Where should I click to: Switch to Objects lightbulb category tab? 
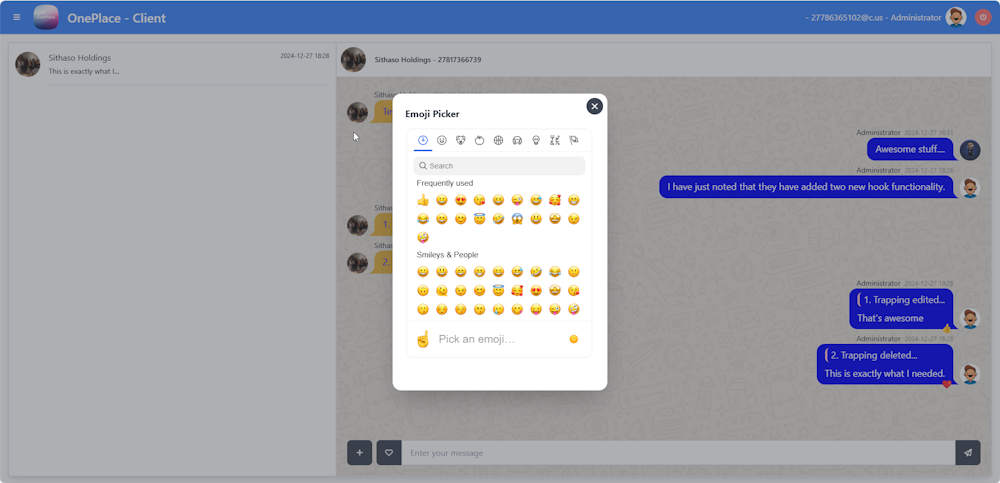click(536, 140)
